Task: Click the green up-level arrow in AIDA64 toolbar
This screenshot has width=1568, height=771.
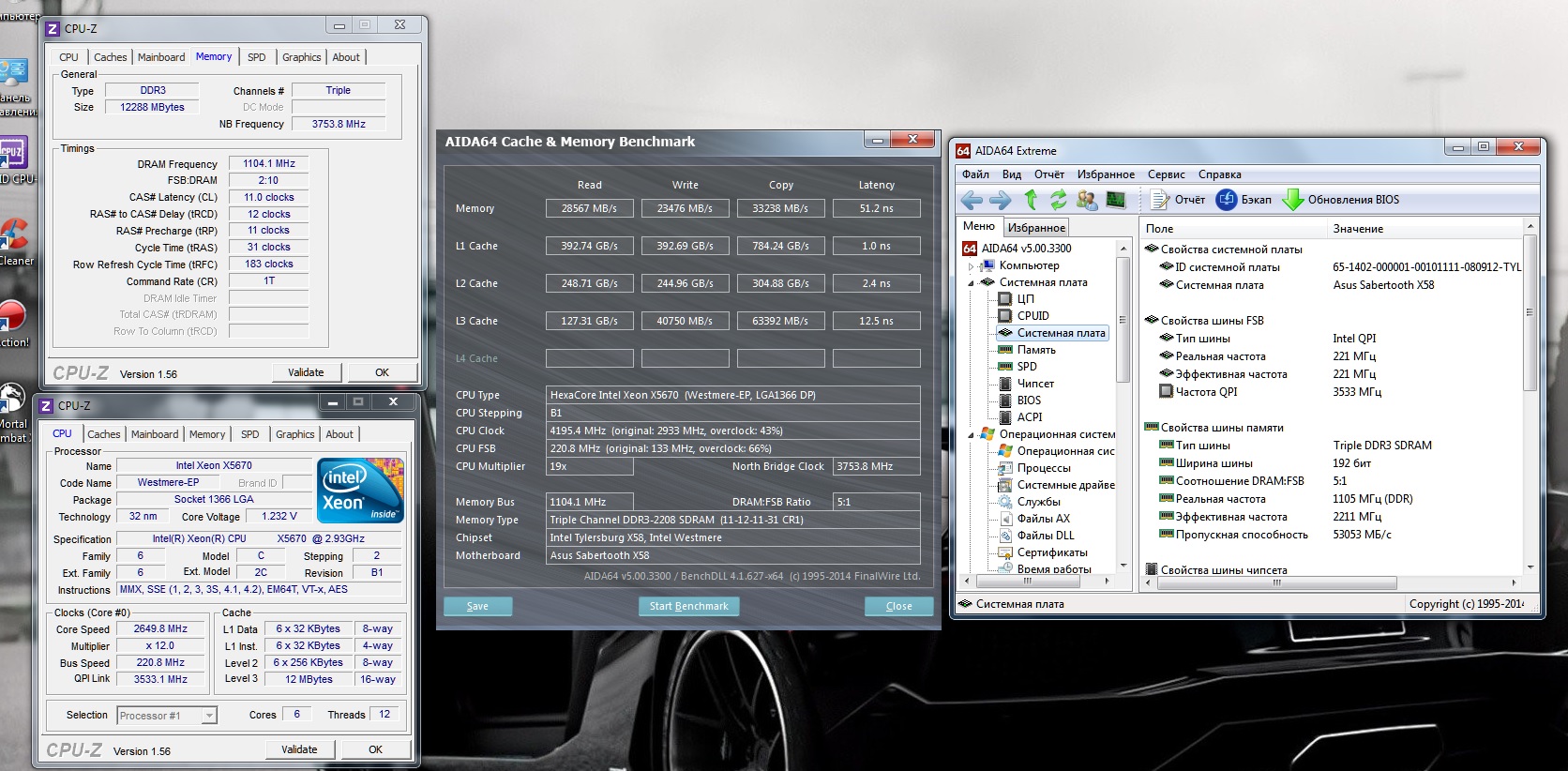Action: pyautogui.click(x=1031, y=200)
